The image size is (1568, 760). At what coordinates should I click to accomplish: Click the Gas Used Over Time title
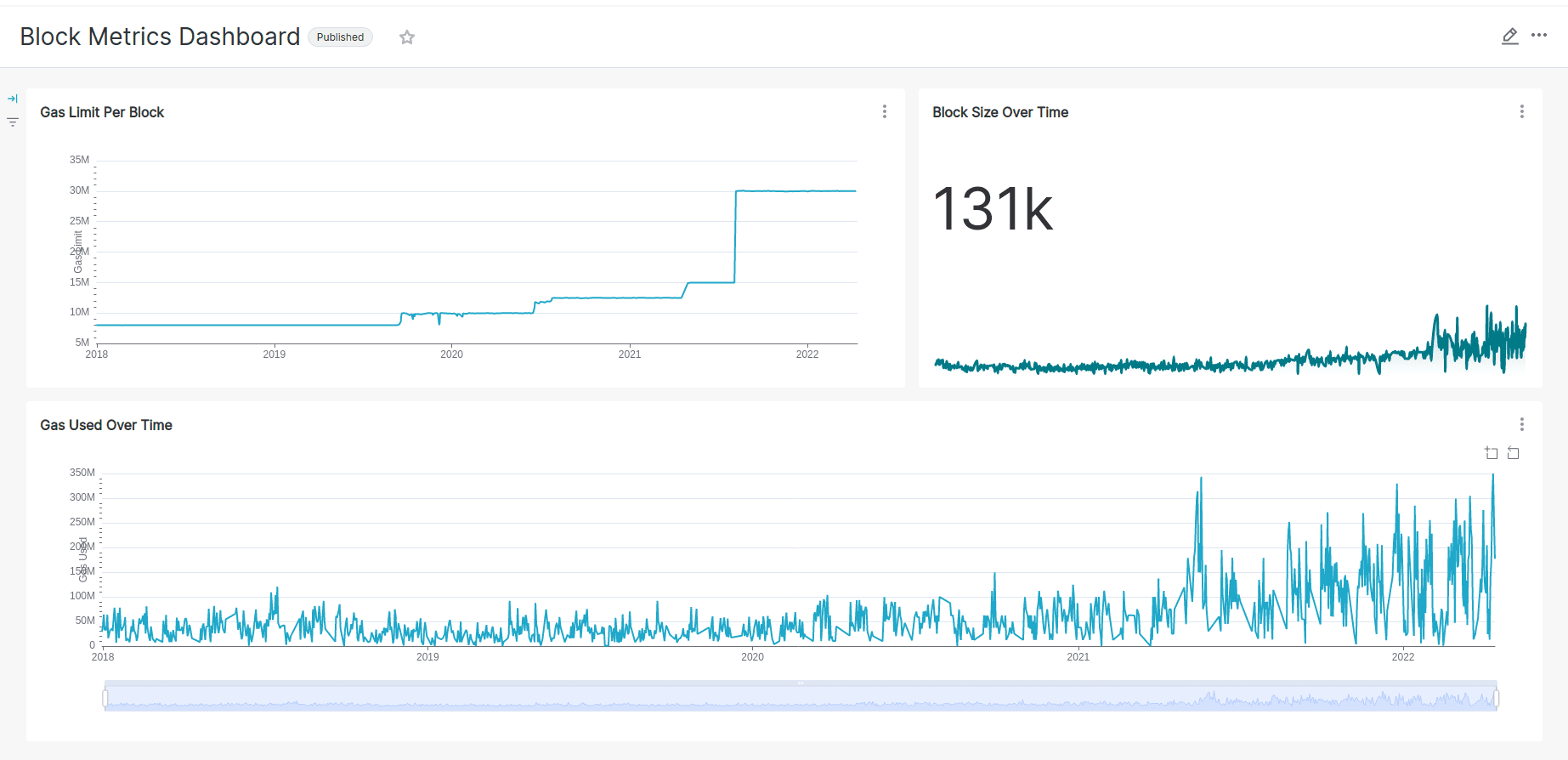coord(106,425)
